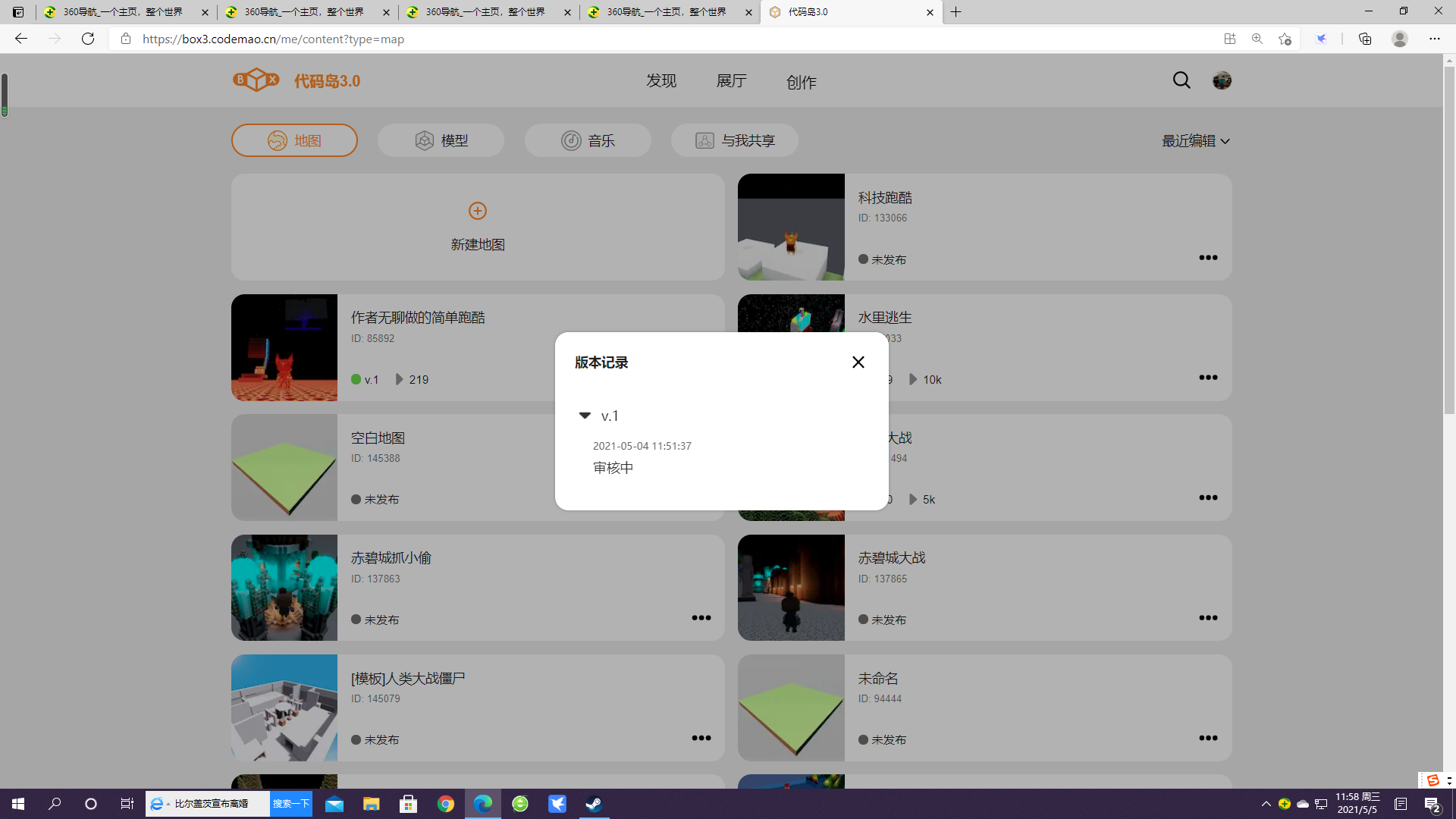Image resolution: width=1456 pixels, height=819 pixels.
Task: Collapse the v.1 version entry
Action: coord(585,416)
